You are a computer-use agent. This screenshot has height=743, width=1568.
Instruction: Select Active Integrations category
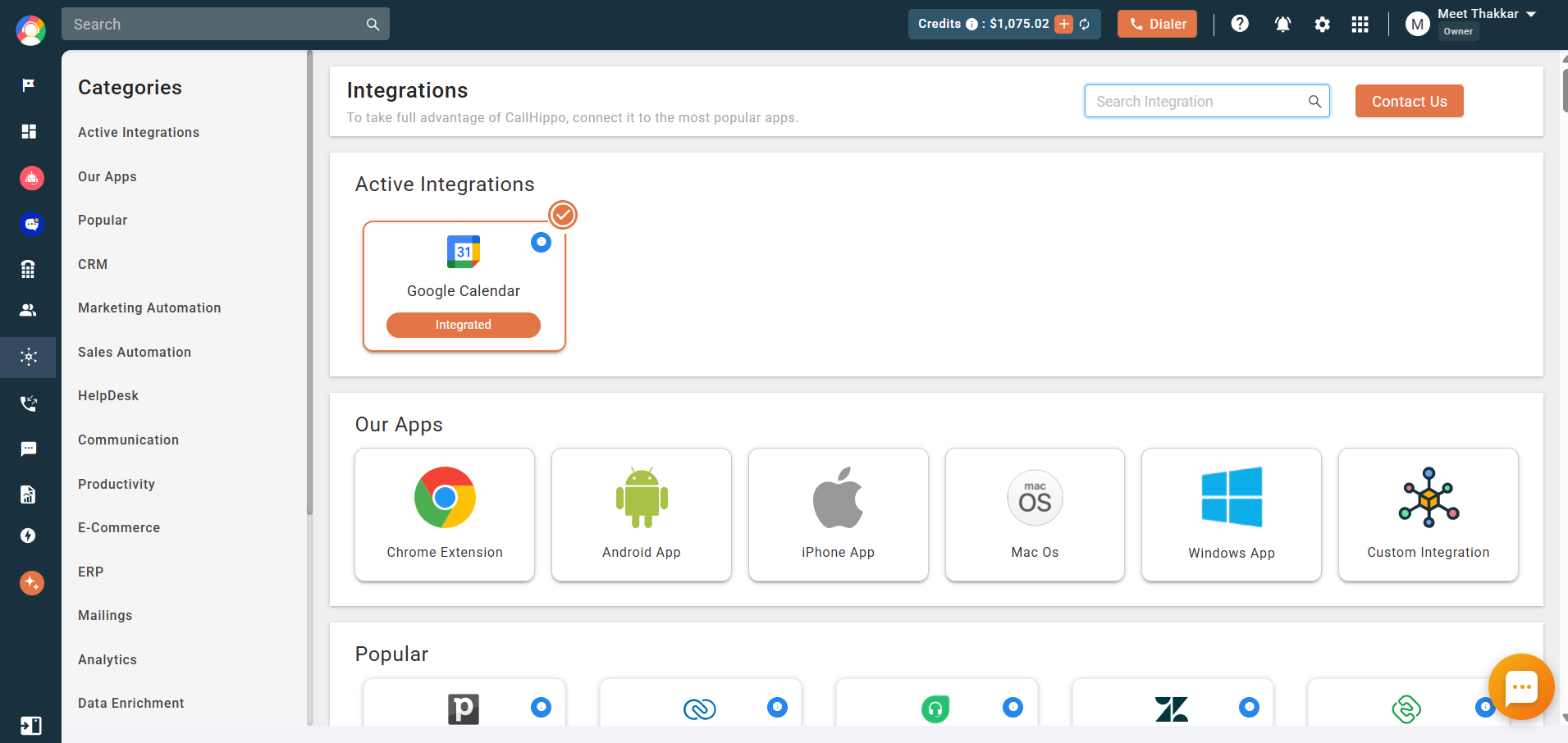point(139,133)
